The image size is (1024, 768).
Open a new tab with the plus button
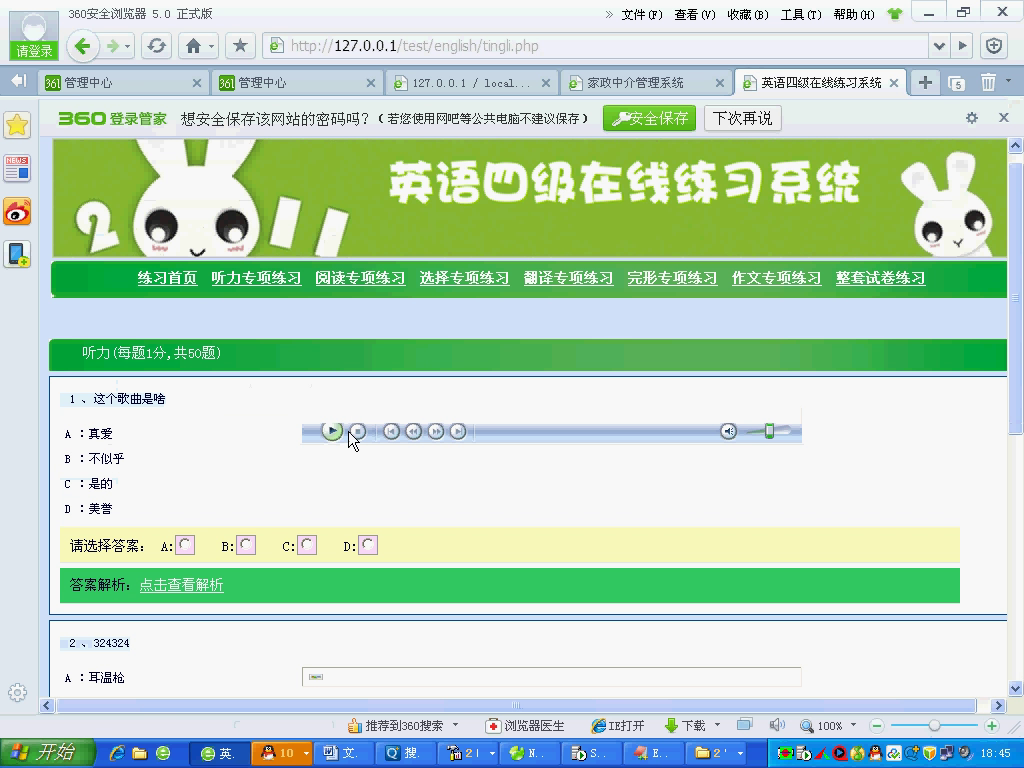(x=925, y=82)
